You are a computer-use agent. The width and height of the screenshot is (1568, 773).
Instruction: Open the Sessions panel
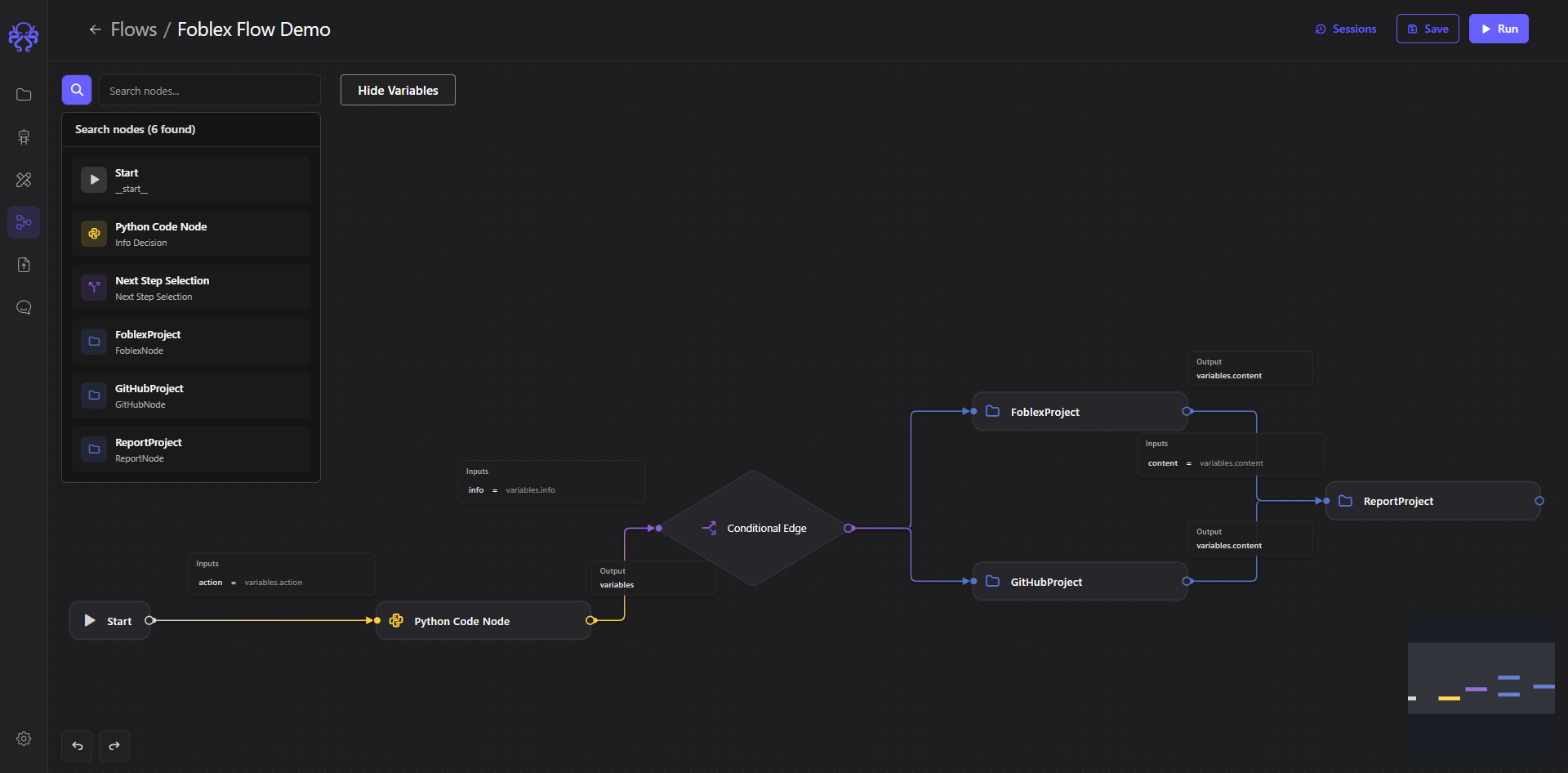[1345, 29]
